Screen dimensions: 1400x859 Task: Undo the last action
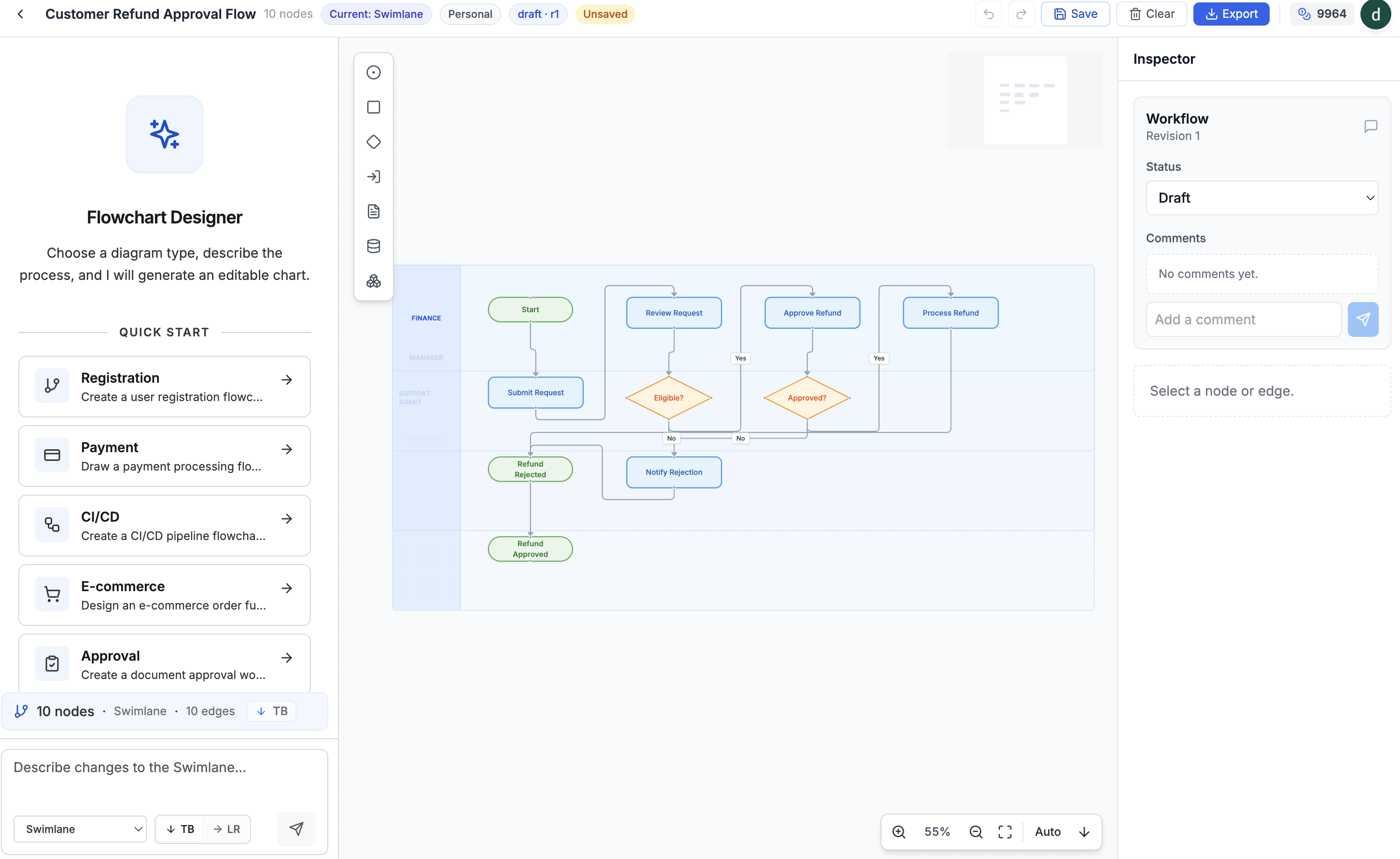[x=989, y=14]
